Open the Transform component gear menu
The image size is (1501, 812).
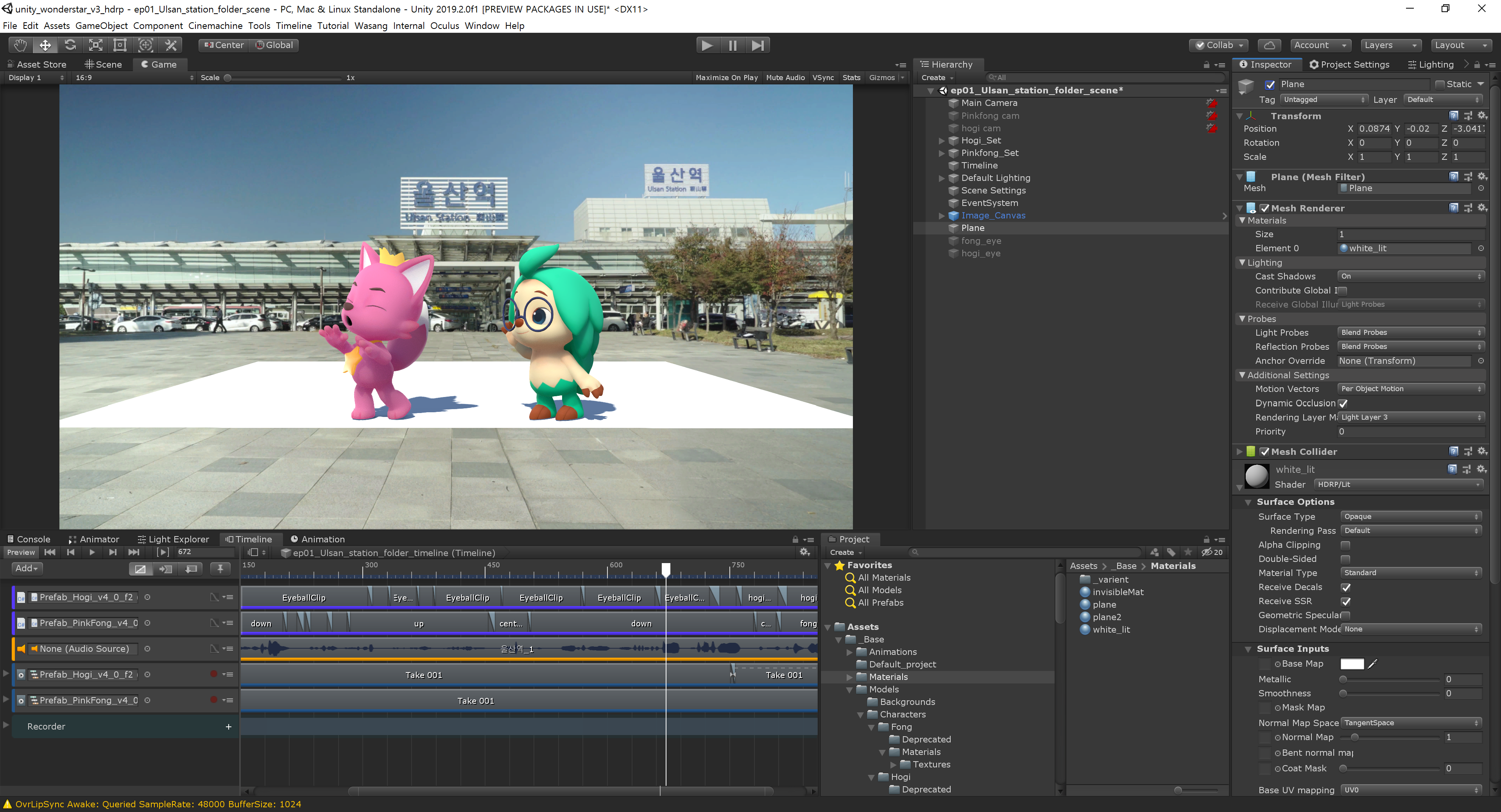coord(1482,116)
